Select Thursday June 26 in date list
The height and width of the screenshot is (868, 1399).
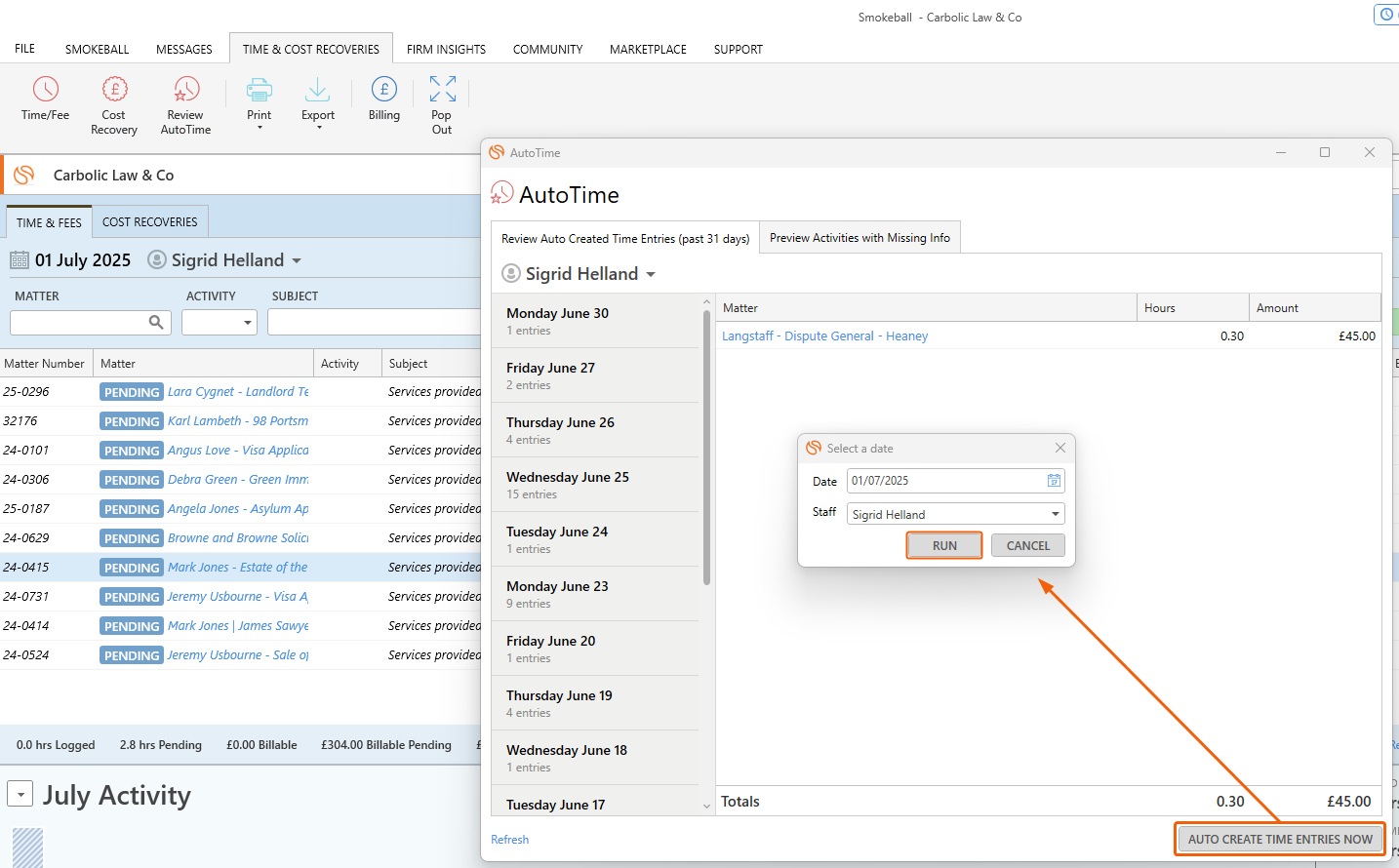pyautogui.click(x=595, y=430)
